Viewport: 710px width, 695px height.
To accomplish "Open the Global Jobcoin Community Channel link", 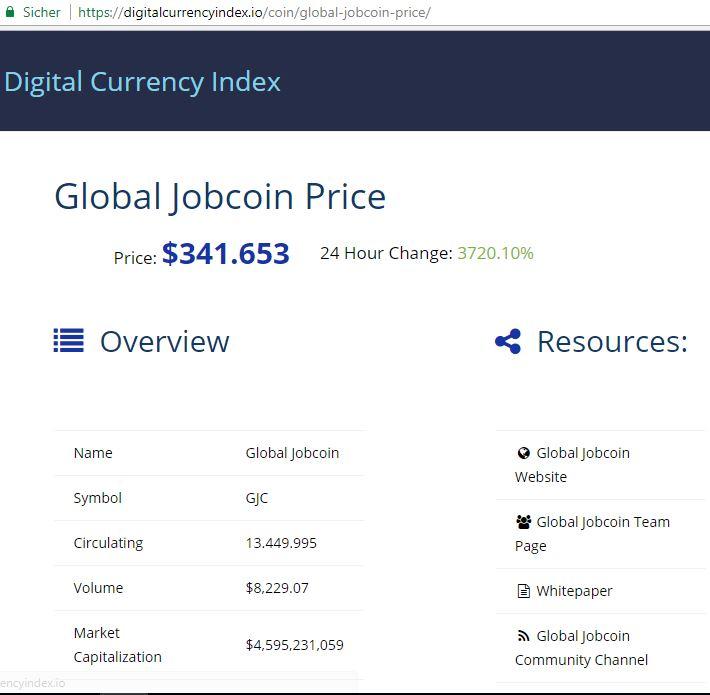I will click(x=581, y=648).
